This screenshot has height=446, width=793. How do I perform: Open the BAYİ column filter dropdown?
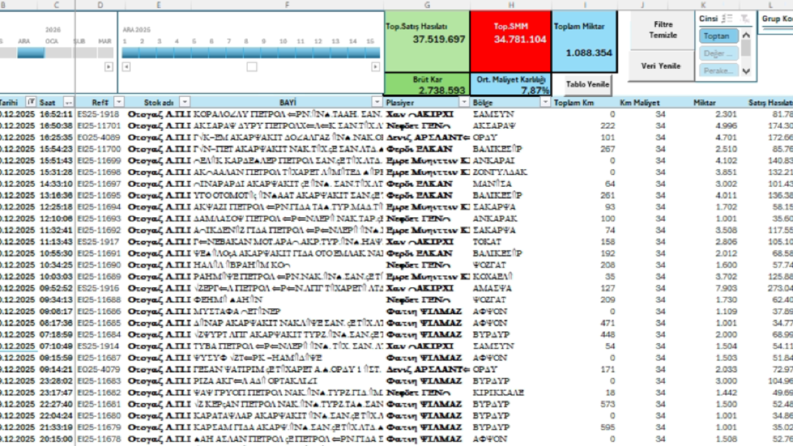[x=376, y=102]
